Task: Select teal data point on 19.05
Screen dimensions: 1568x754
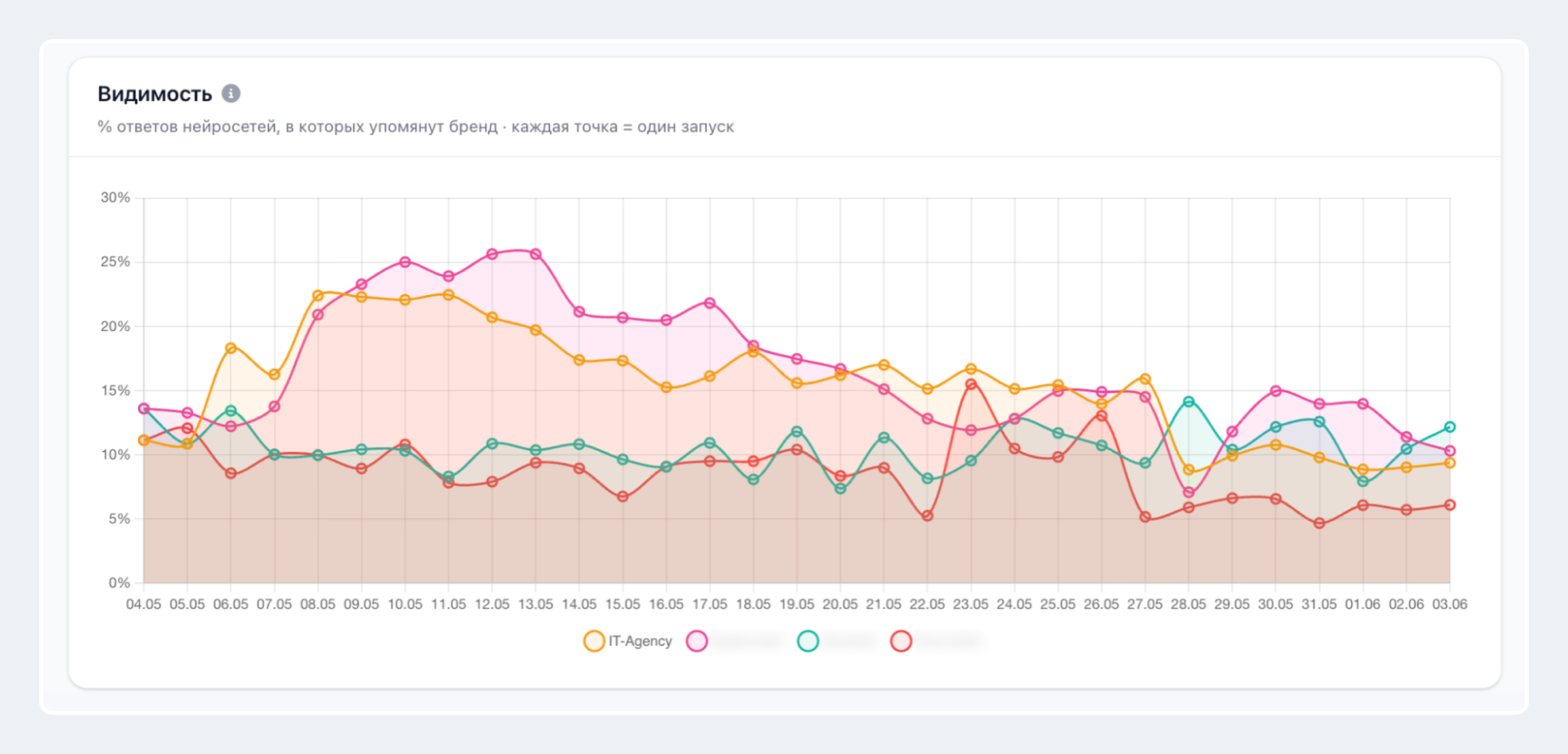Action: pos(796,432)
